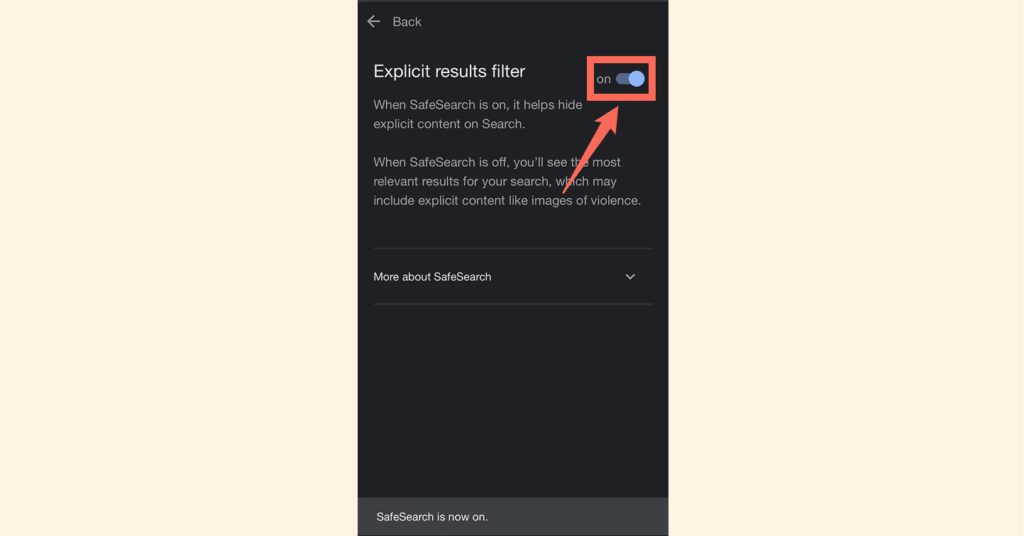Screen dimensions: 1024x536
Task: Click the 'on' label beside the switch
Action: point(603,79)
